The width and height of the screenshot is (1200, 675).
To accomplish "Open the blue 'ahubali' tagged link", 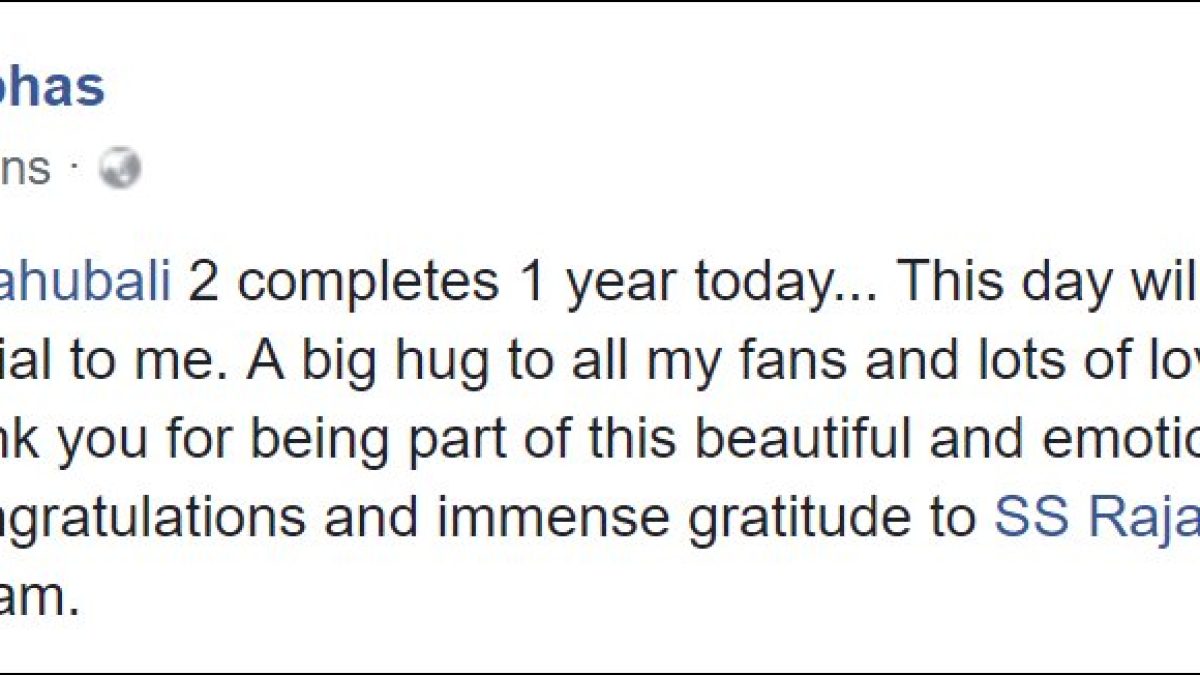I will pos(85,284).
